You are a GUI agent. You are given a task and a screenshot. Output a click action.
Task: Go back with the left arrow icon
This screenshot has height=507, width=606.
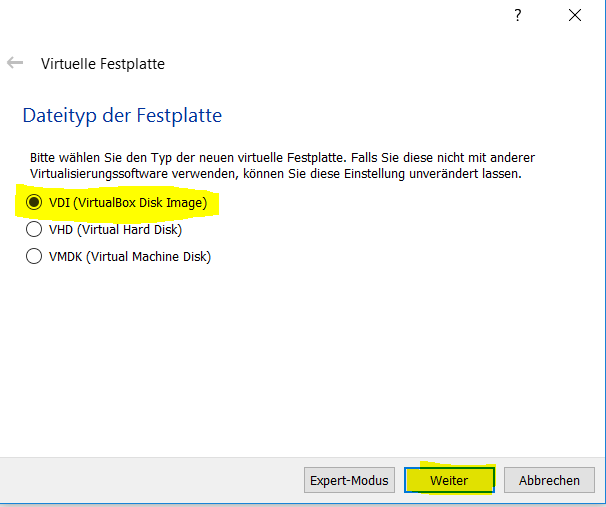tap(15, 63)
